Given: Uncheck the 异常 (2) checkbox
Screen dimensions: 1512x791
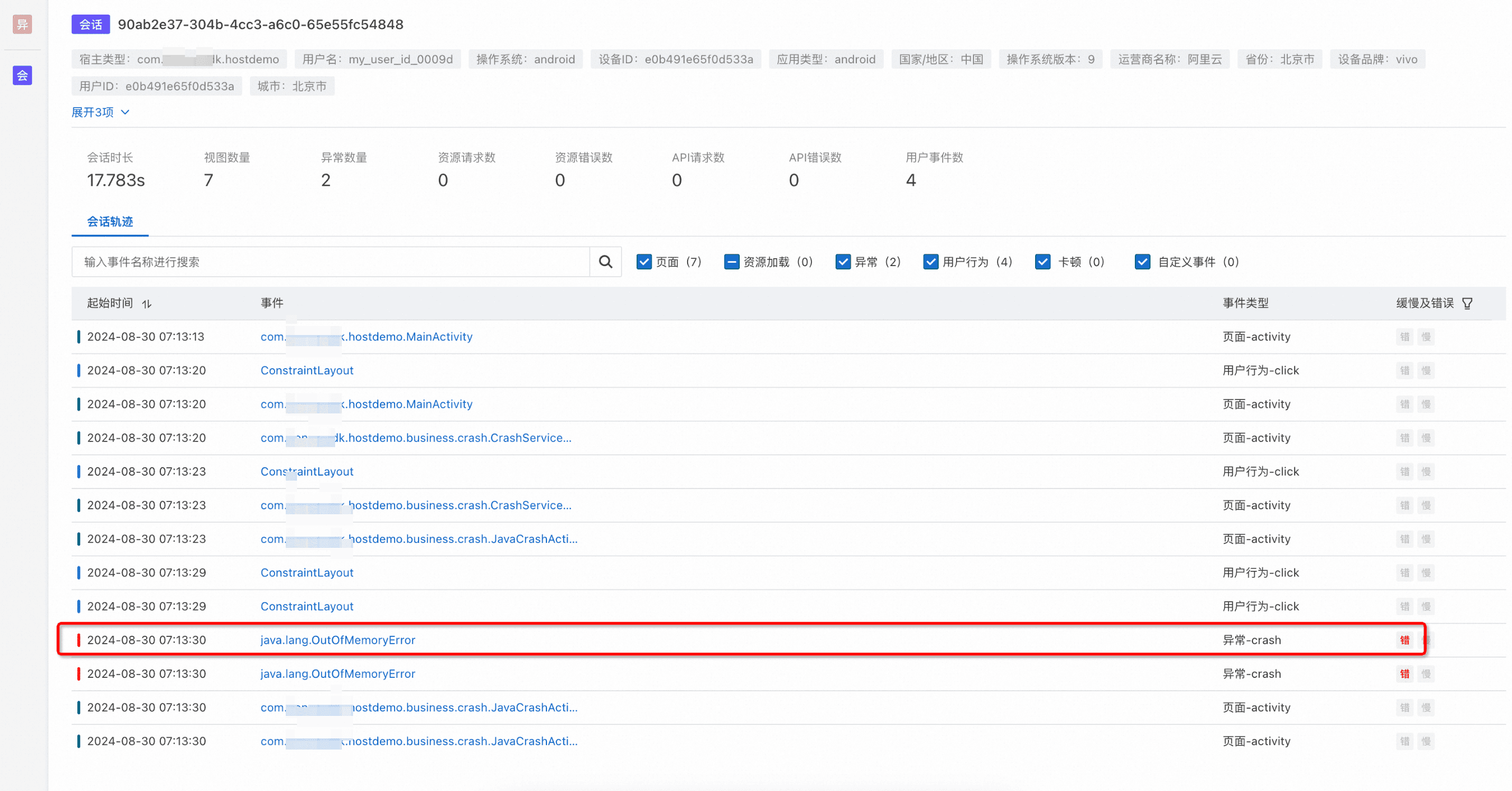Looking at the screenshot, I should [x=843, y=262].
